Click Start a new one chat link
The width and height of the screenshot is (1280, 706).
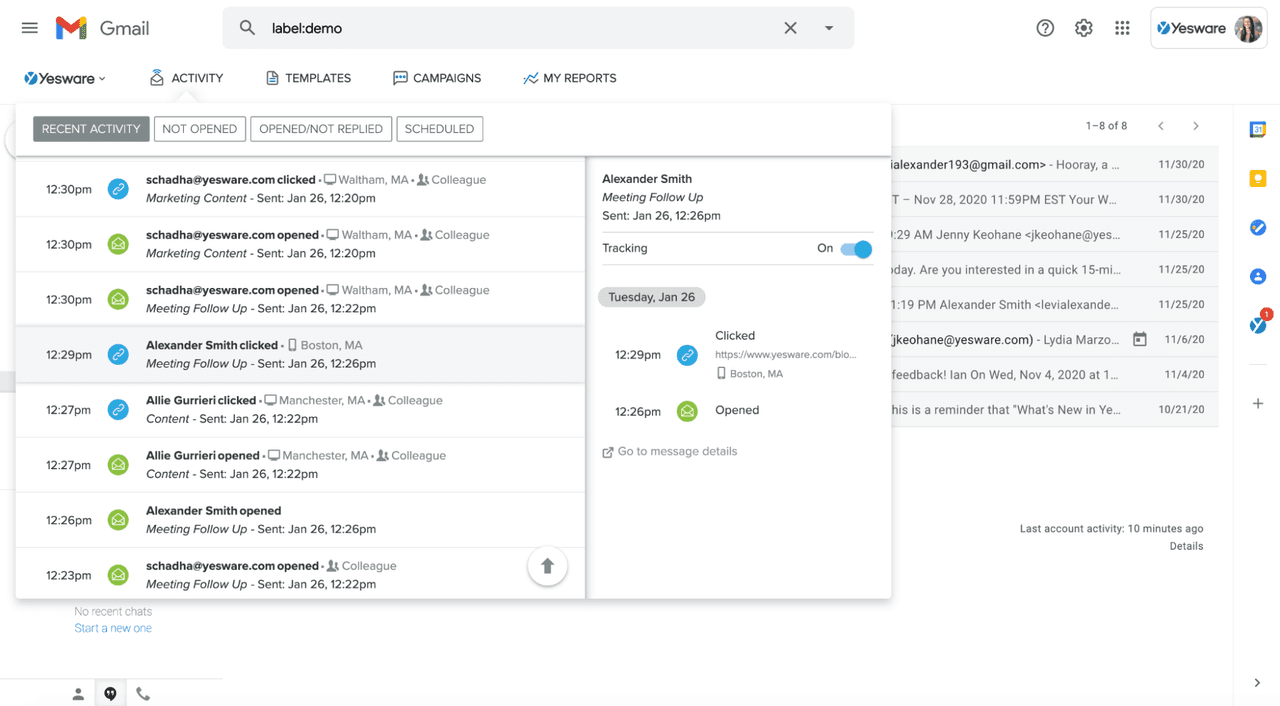[112, 627]
